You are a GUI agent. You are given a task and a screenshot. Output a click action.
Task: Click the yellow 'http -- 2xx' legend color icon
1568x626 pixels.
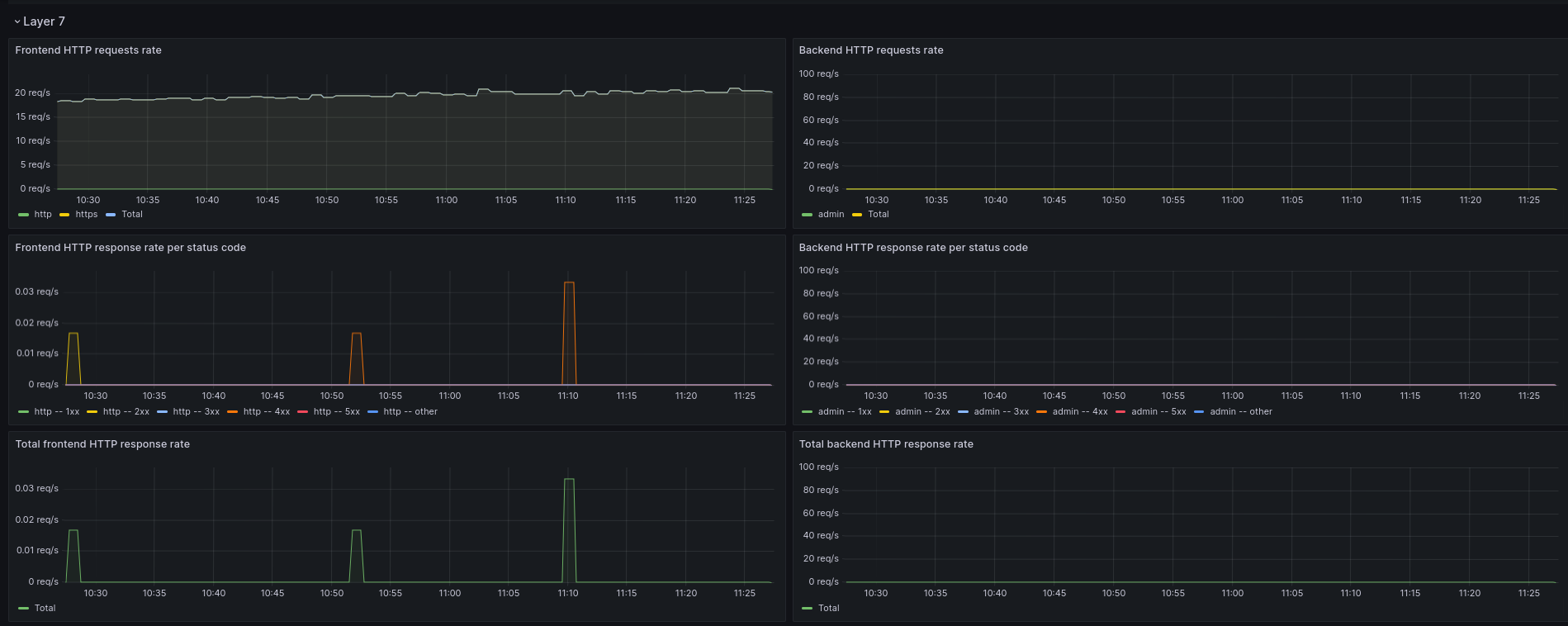pos(92,412)
